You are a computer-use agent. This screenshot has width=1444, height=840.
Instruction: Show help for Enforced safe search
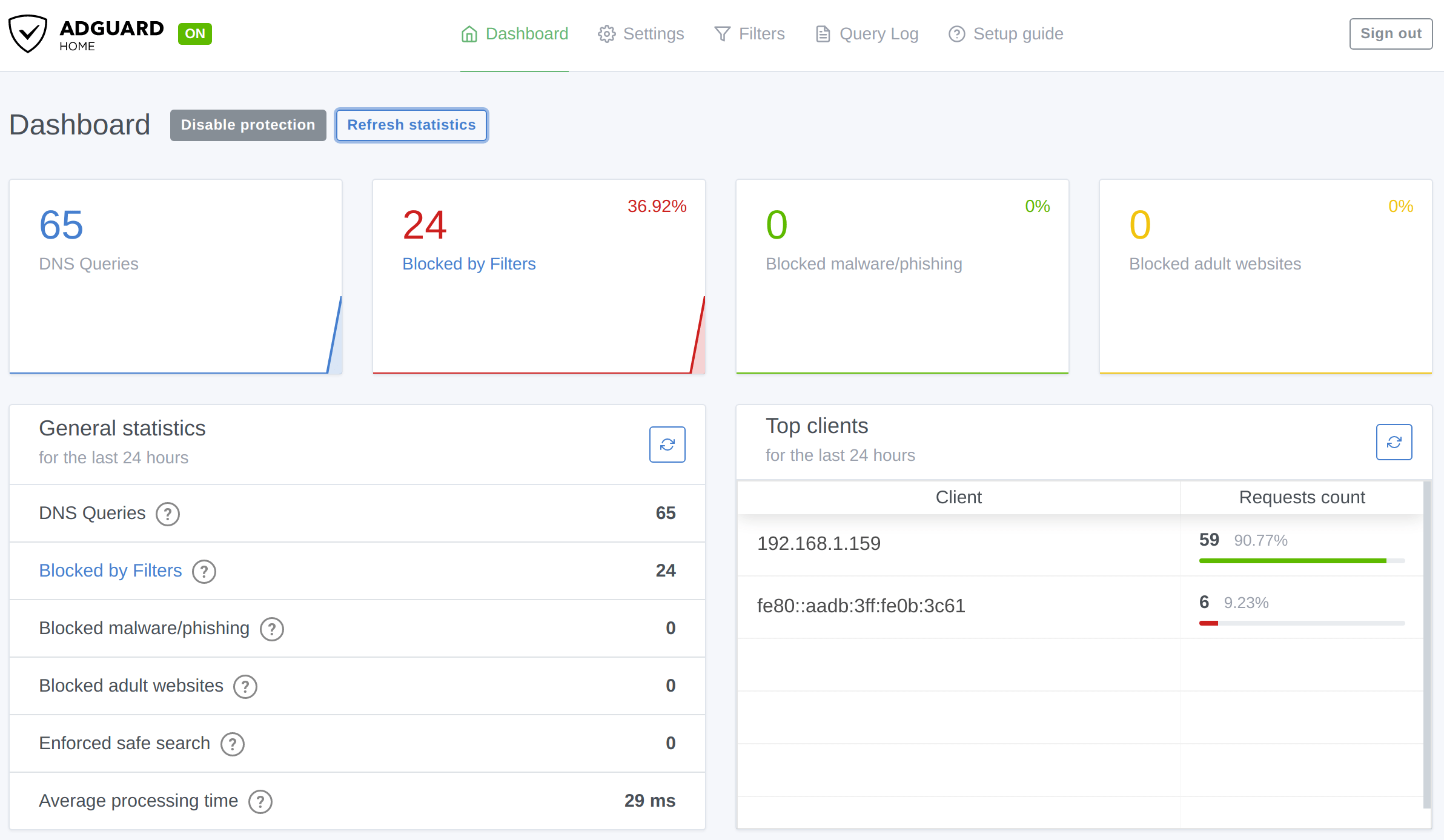(x=233, y=744)
